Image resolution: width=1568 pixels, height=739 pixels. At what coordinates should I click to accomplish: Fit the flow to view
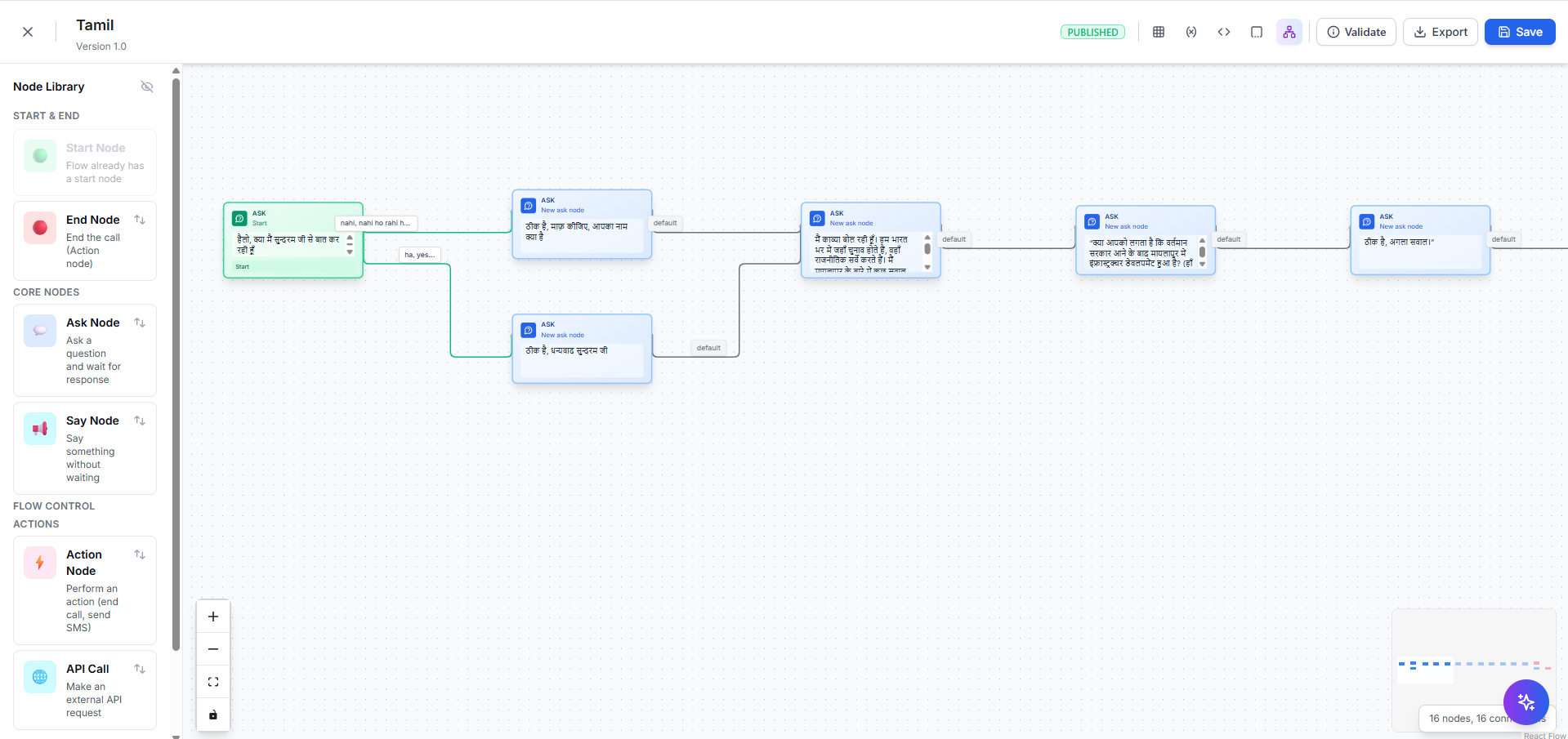coord(213,682)
